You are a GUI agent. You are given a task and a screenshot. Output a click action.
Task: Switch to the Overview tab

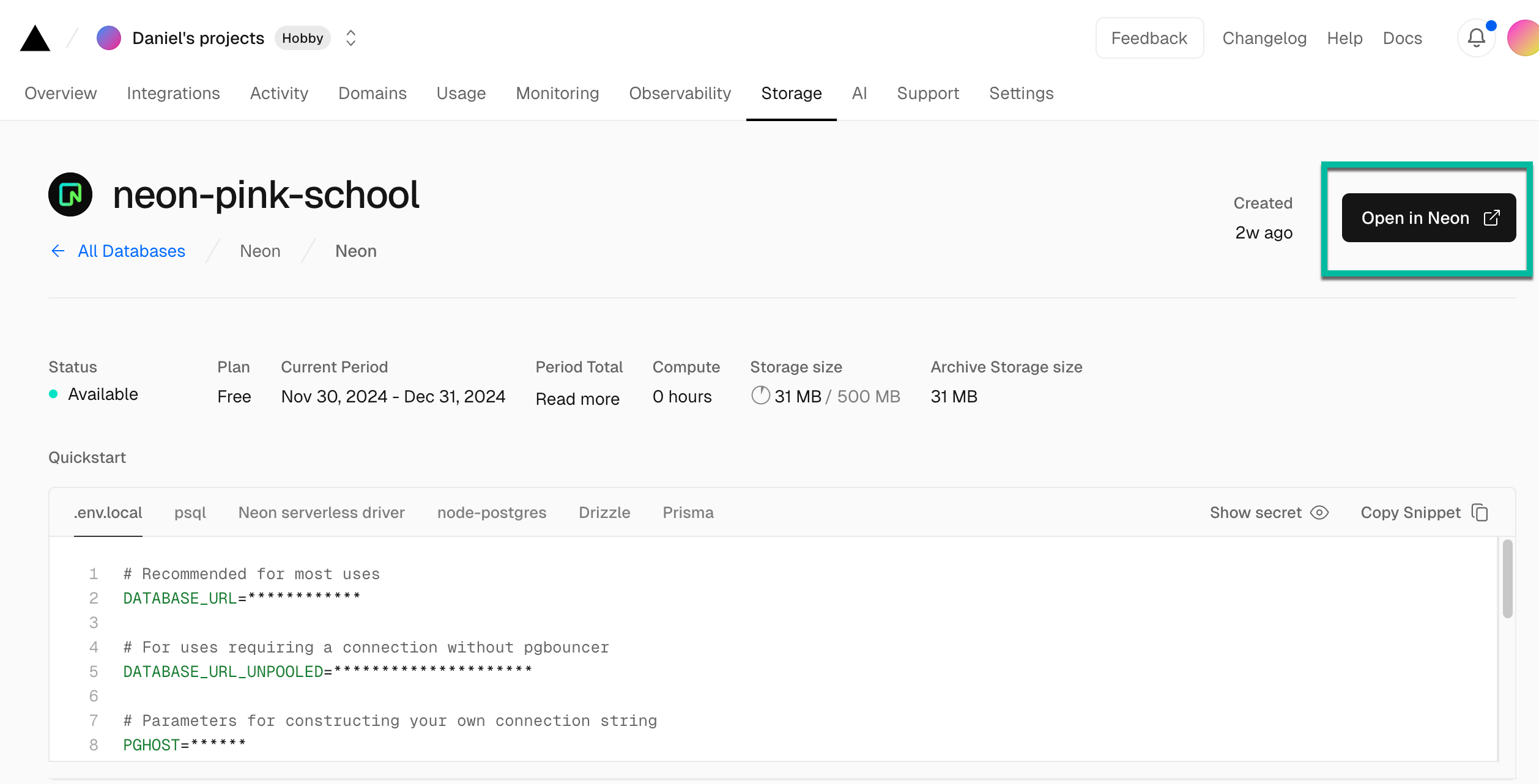[61, 93]
